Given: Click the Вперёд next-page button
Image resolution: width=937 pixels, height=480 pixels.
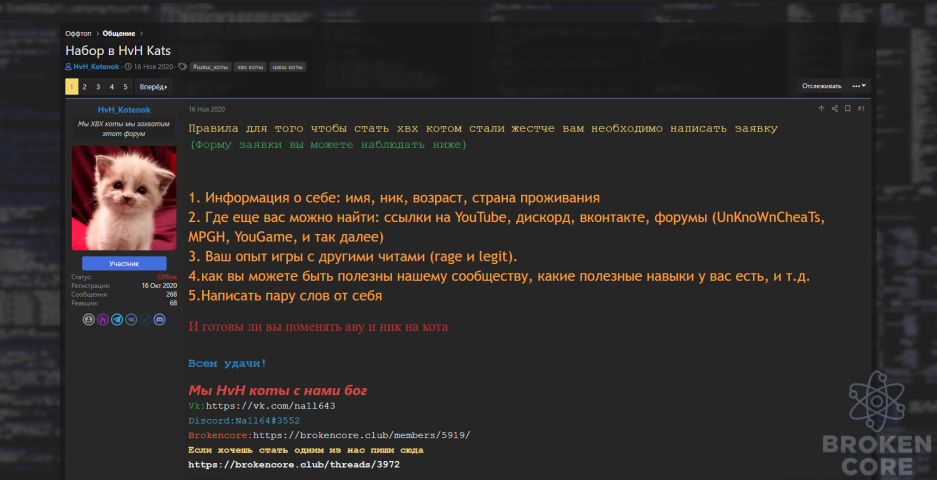Looking at the screenshot, I should (x=153, y=87).
